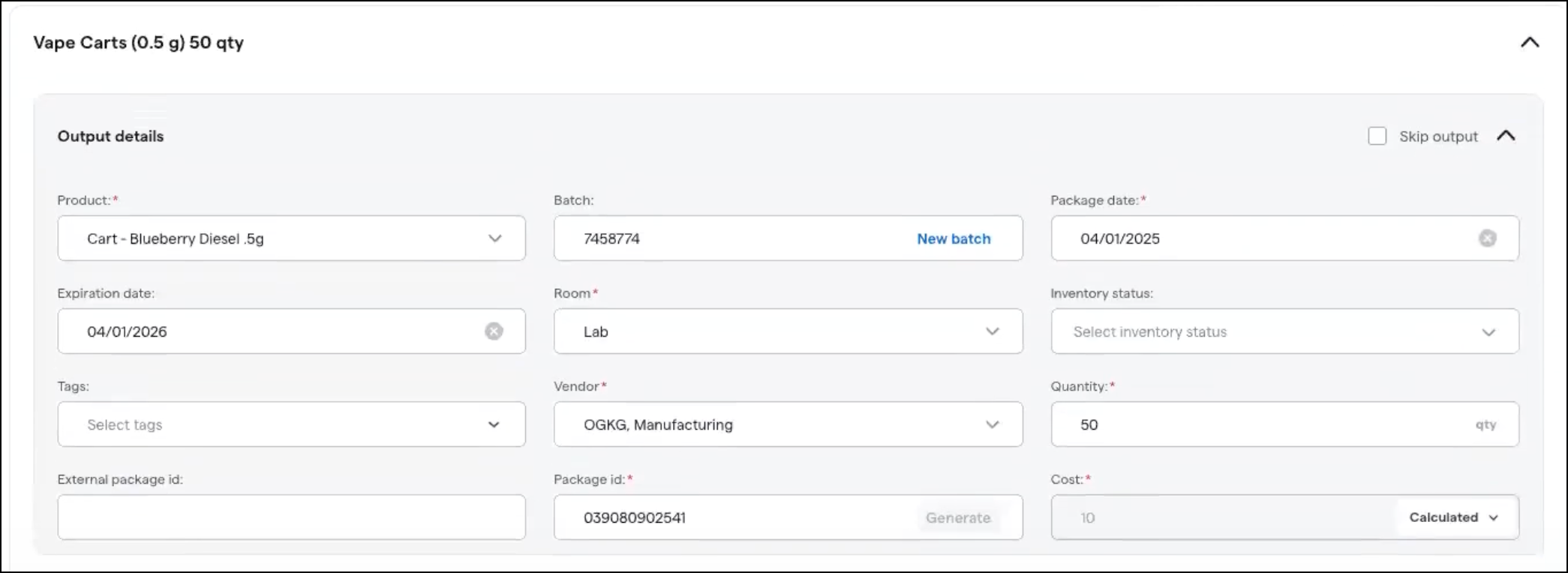Viewport: 1568px width, 573px height.
Task: Click the Generate button
Action: 958,517
